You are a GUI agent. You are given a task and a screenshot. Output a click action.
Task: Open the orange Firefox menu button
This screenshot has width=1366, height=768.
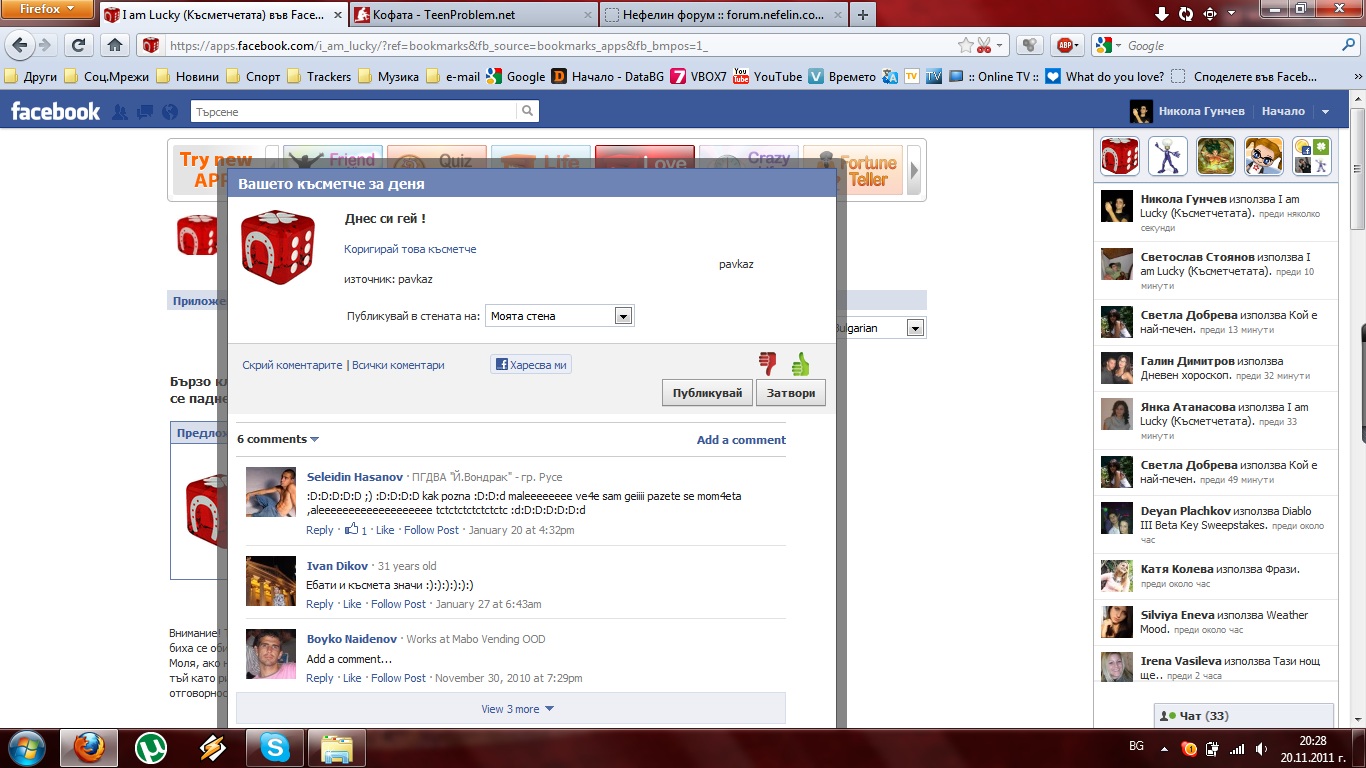pyautogui.click(x=48, y=10)
